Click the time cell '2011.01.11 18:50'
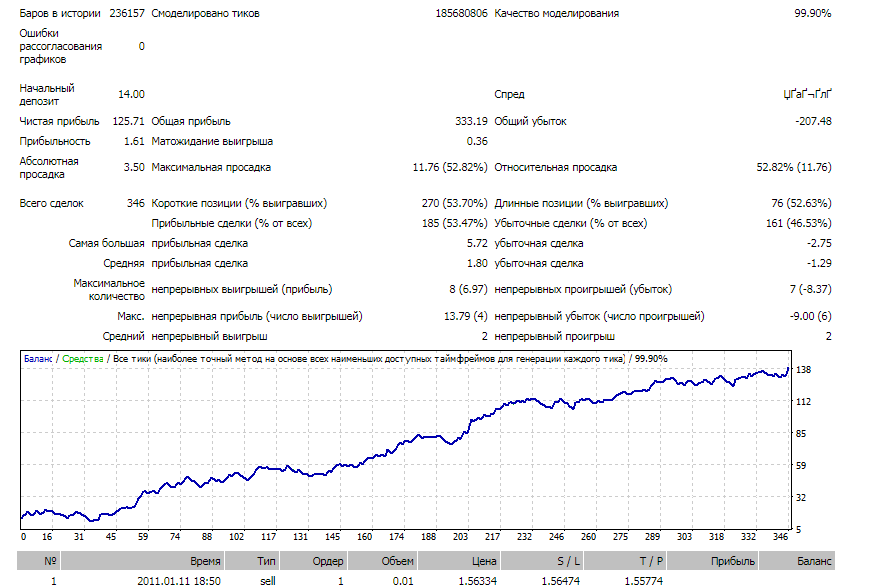873x587 pixels. coord(179,581)
